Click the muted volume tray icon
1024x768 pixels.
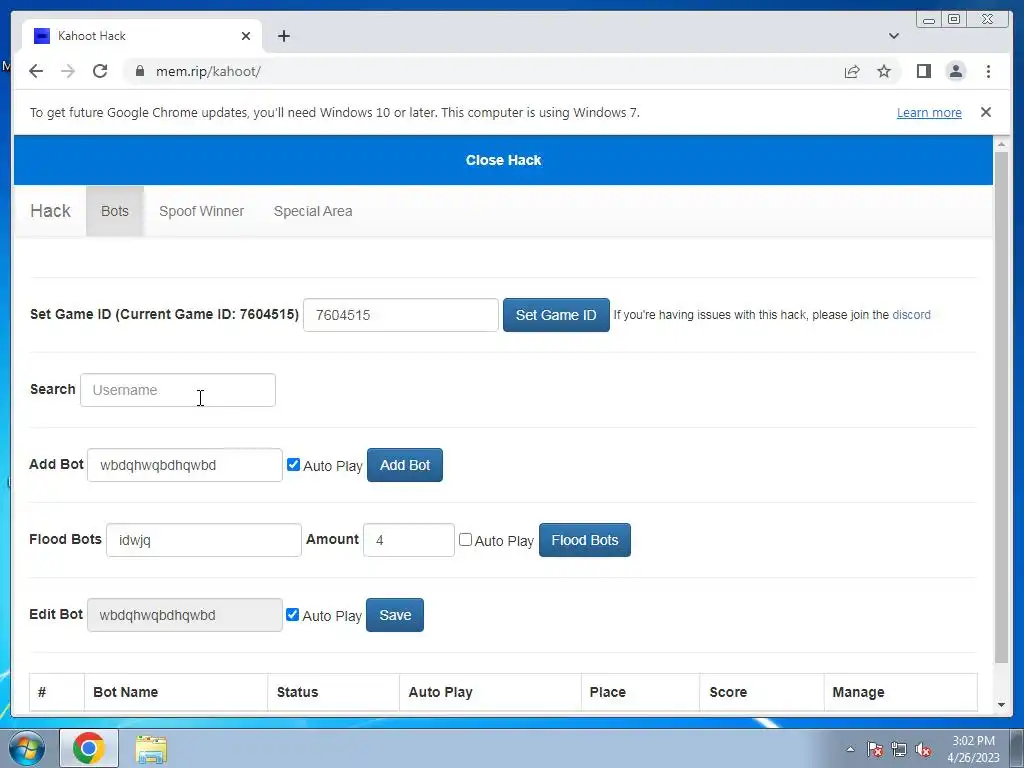click(923, 749)
